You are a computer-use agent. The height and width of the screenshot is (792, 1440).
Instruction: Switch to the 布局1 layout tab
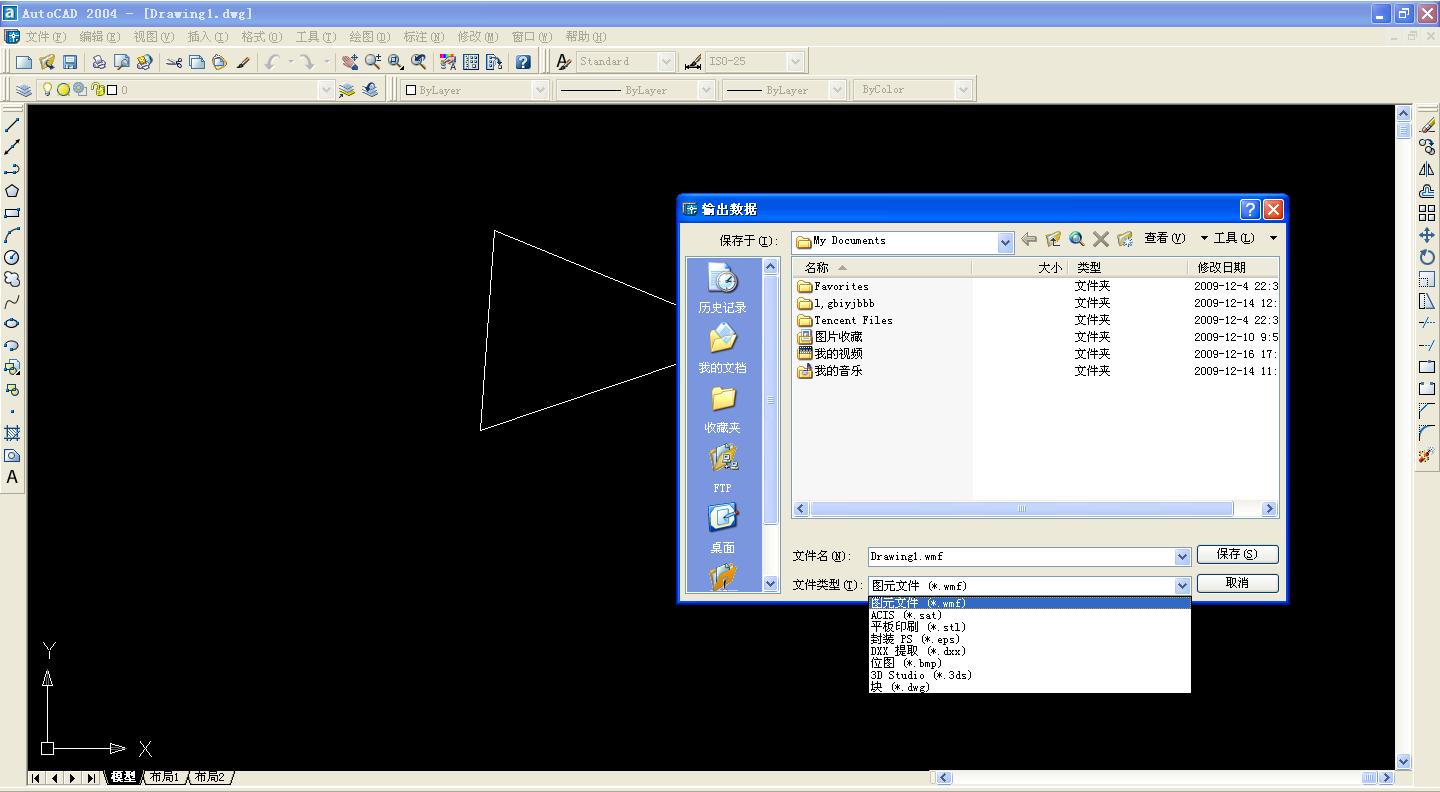[x=164, y=777]
